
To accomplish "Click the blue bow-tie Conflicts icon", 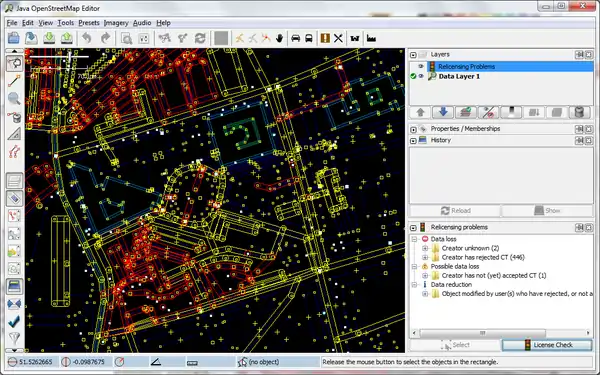I will coord(15,304).
